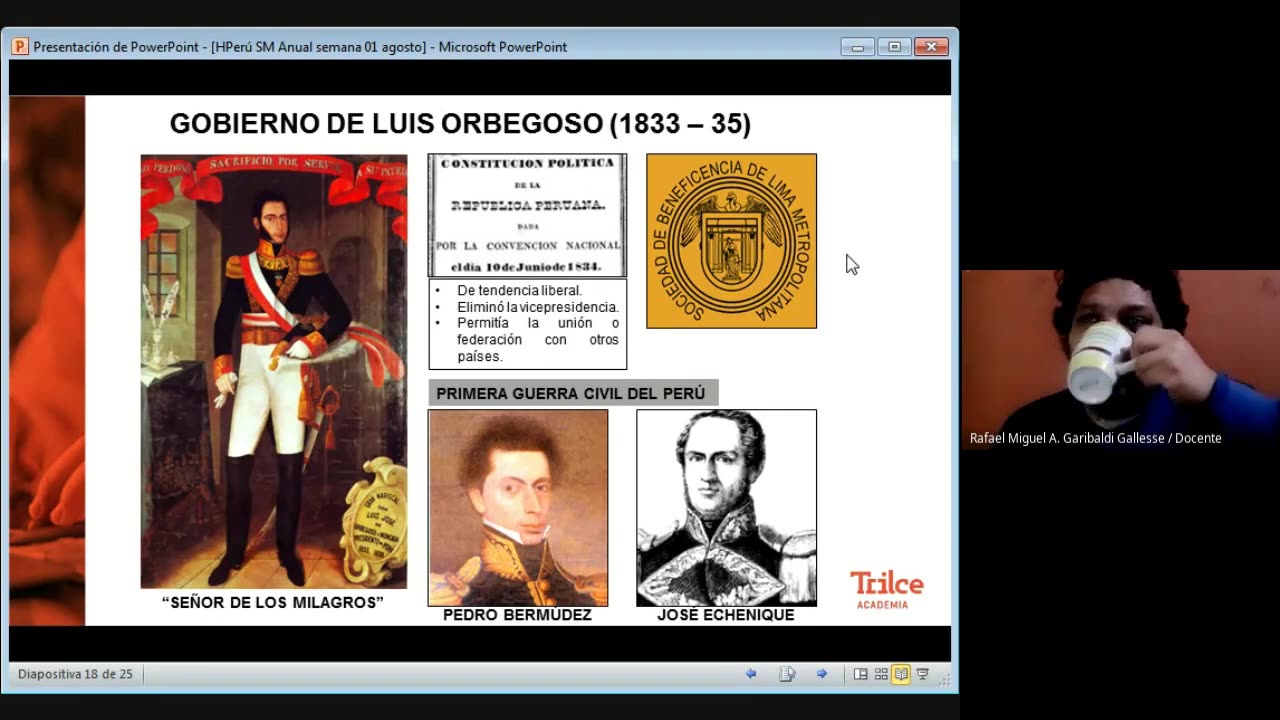Open the slide menu icon in status bar
Screen dimensions: 1280x720
pyautogui.click(x=787, y=674)
